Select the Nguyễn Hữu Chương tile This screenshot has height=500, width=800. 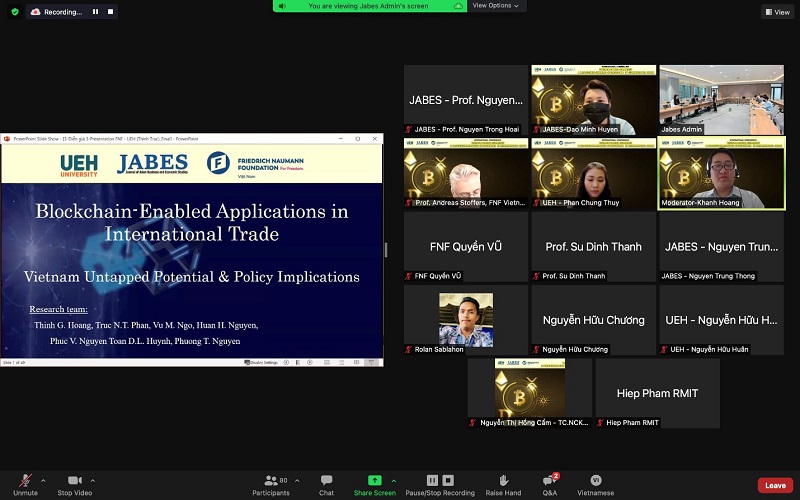point(593,320)
